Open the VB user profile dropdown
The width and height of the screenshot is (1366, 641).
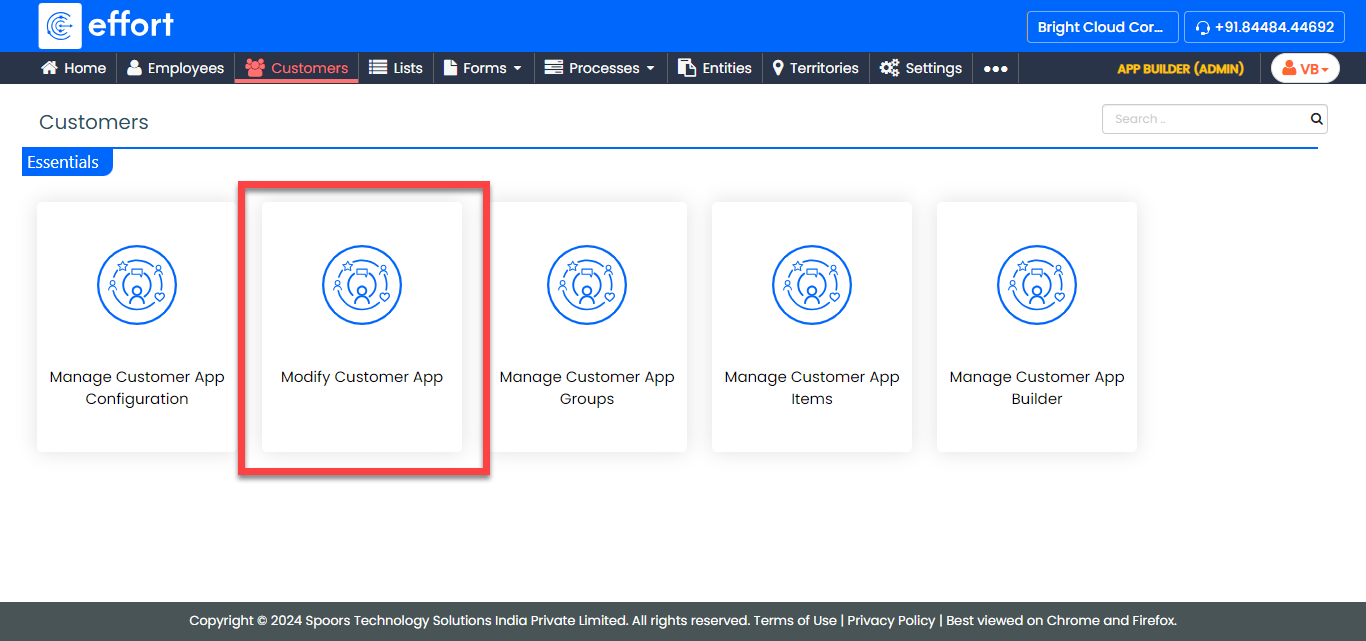tap(1305, 68)
